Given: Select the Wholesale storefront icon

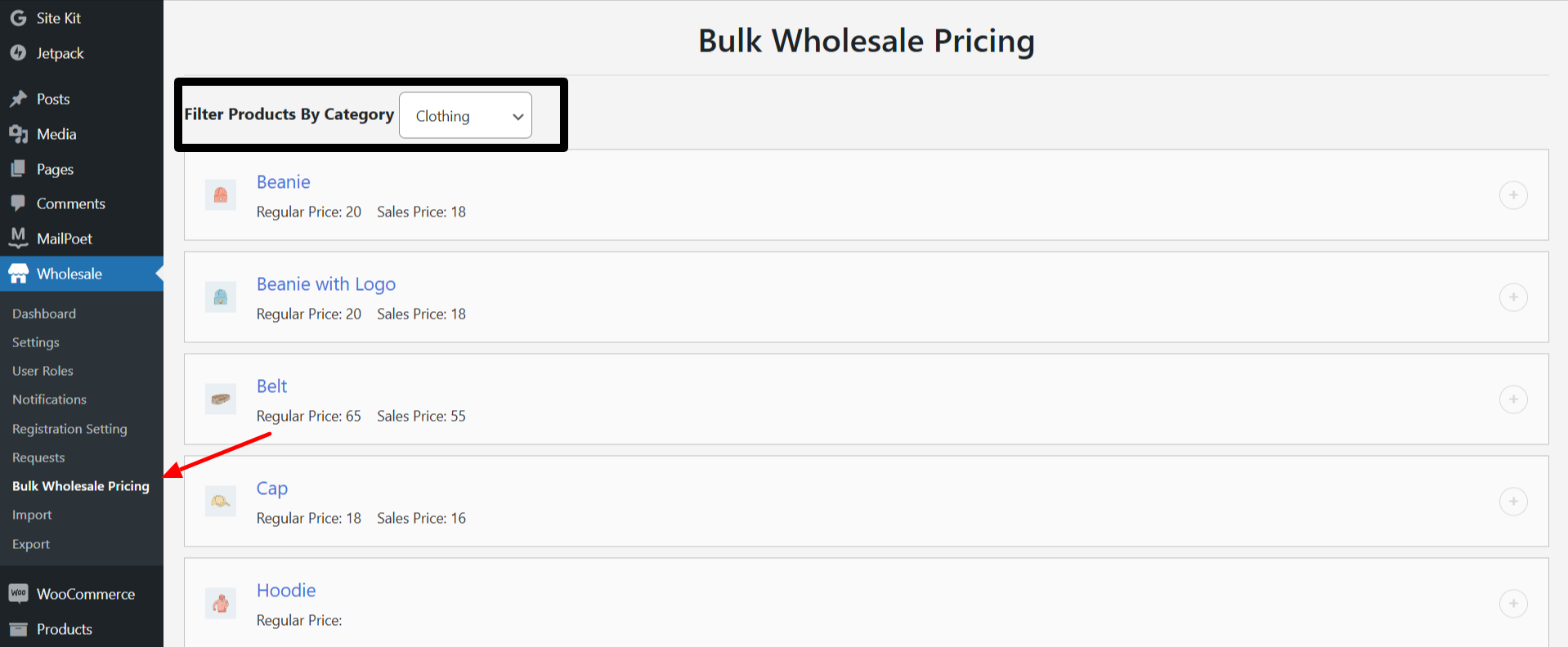Looking at the screenshot, I should coord(18,273).
